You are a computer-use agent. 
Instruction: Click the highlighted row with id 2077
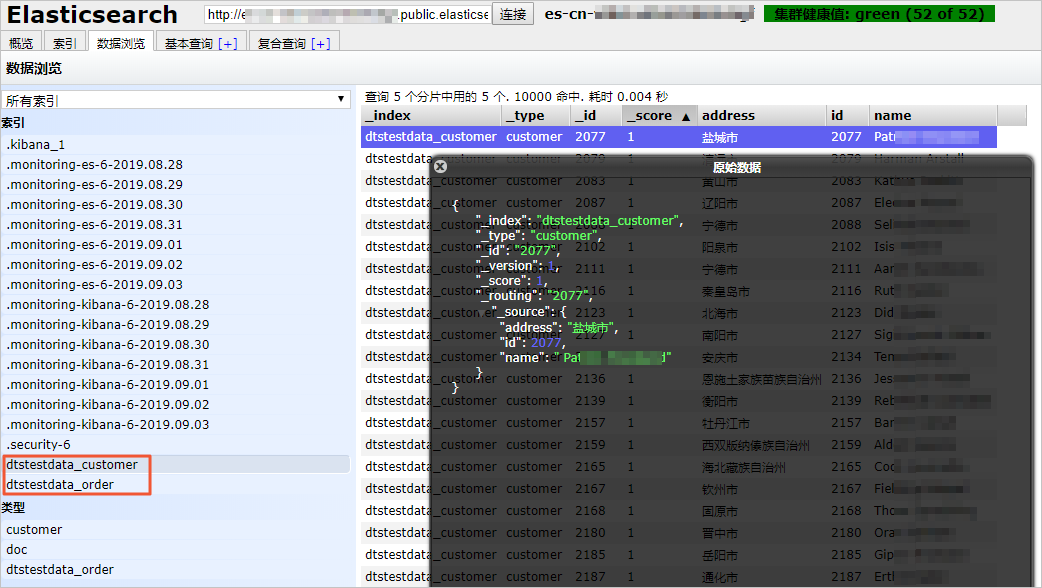pos(678,137)
